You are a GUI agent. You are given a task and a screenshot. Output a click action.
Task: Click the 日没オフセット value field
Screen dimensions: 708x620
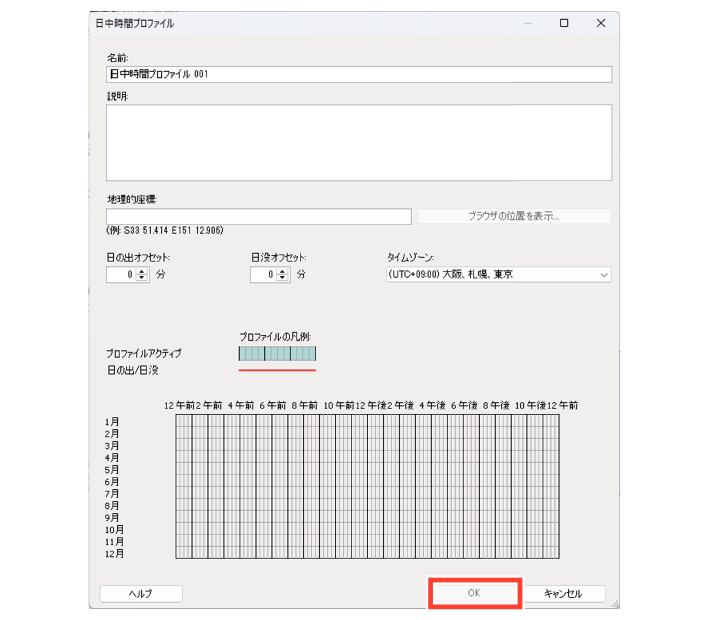(x=264, y=274)
